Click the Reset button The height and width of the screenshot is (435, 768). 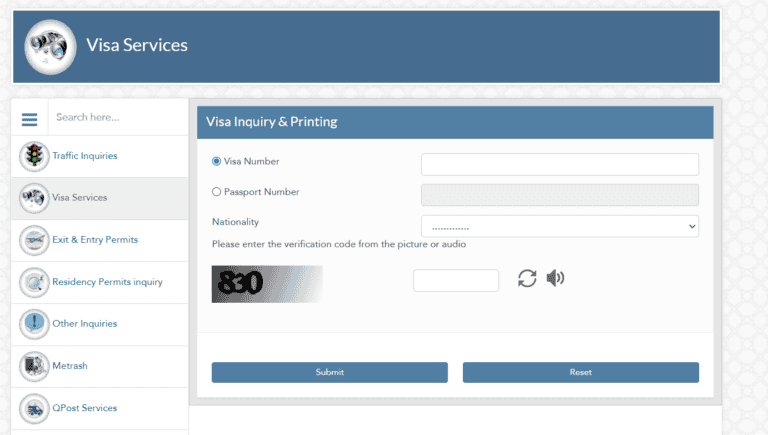[x=581, y=372]
